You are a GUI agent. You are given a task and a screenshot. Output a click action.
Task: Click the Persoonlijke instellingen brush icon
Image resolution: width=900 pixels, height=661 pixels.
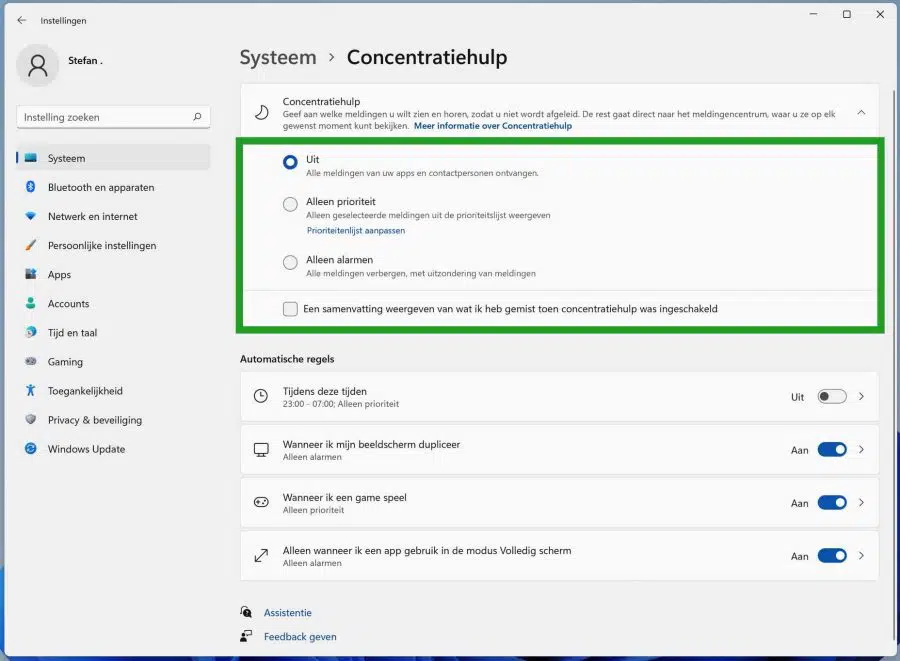click(31, 245)
